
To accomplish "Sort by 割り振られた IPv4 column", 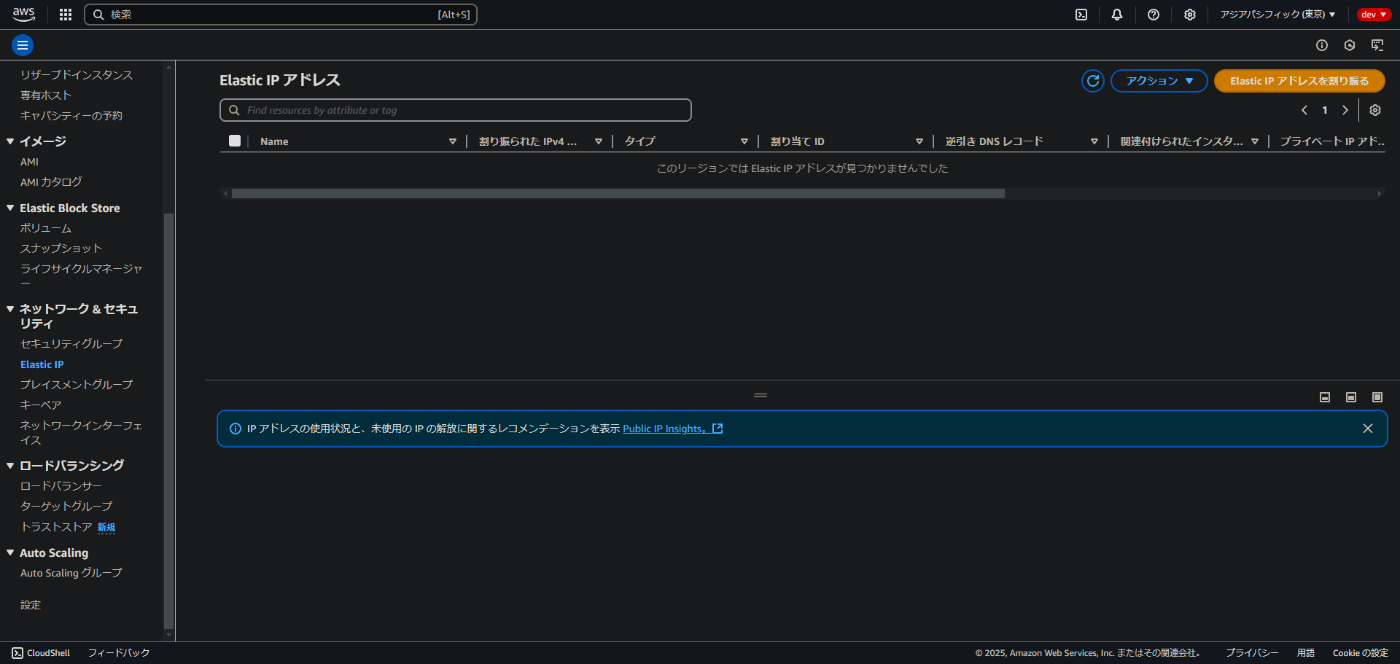I will [598, 141].
